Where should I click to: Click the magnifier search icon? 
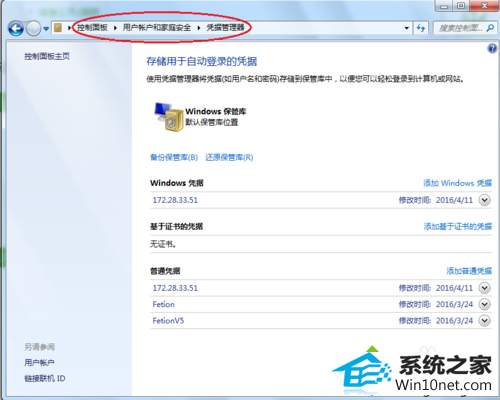pos(490,28)
